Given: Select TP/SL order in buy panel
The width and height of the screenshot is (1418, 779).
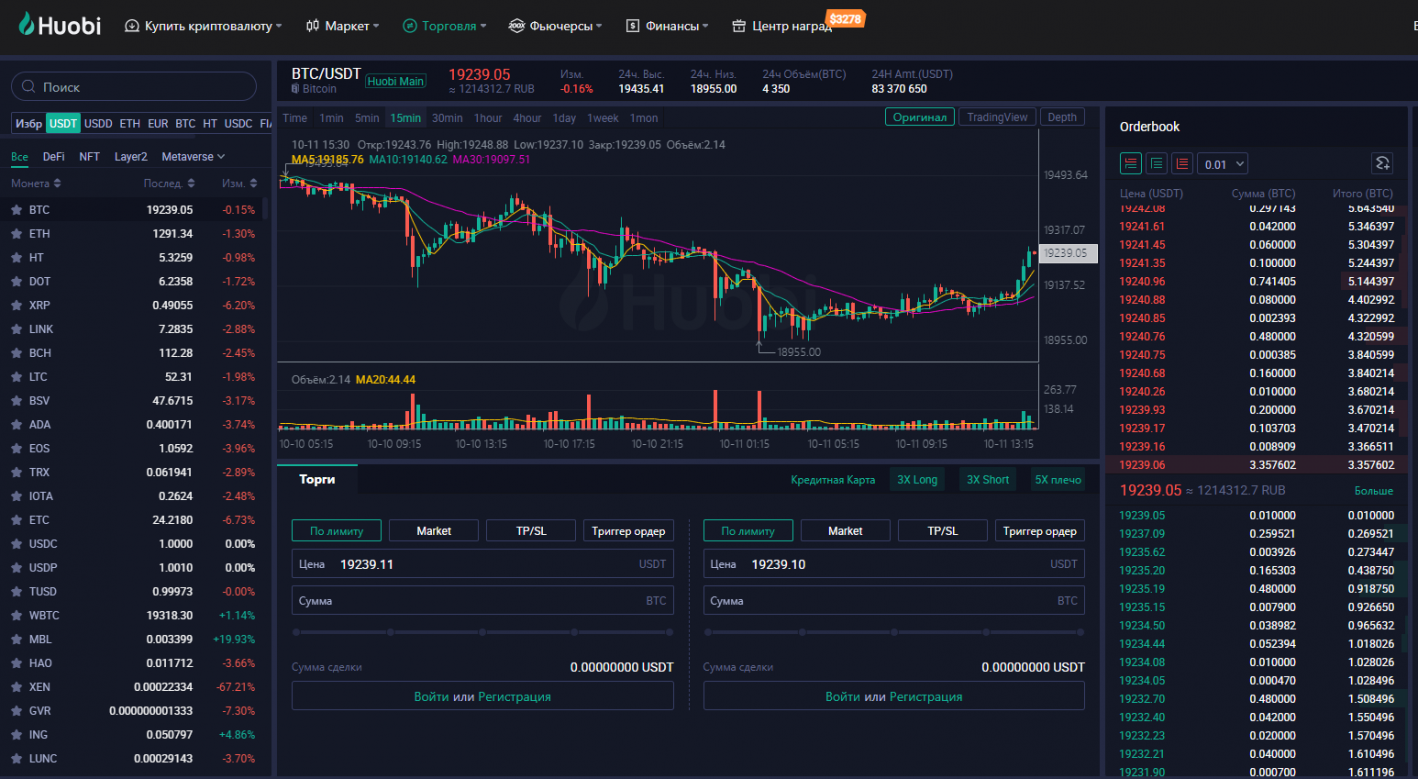Looking at the screenshot, I should point(531,531).
